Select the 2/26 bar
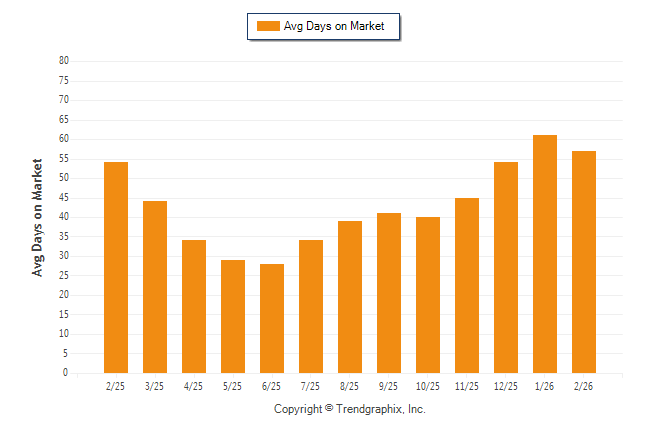Viewport: 646px width, 434px height. coord(584,262)
